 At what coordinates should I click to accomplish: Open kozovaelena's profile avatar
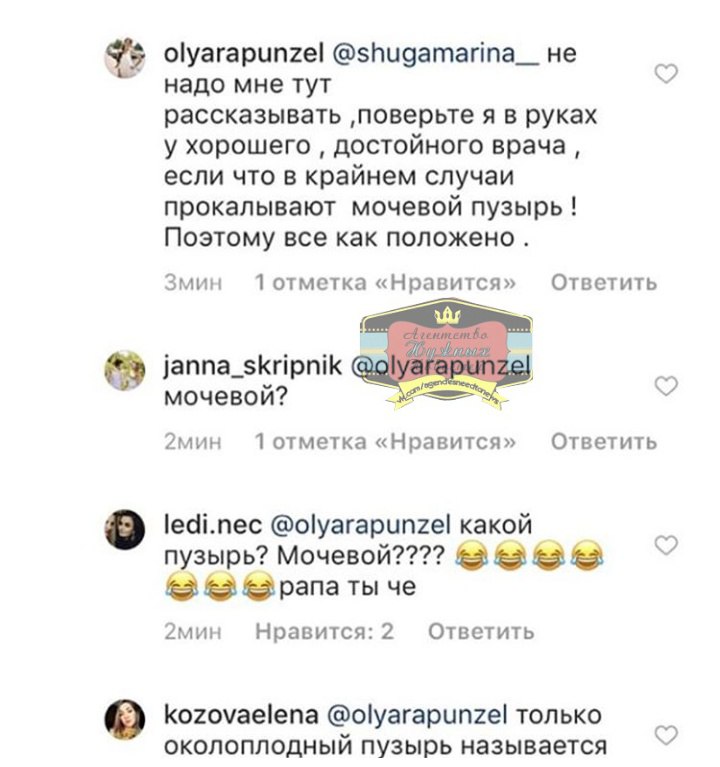point(125,720)
